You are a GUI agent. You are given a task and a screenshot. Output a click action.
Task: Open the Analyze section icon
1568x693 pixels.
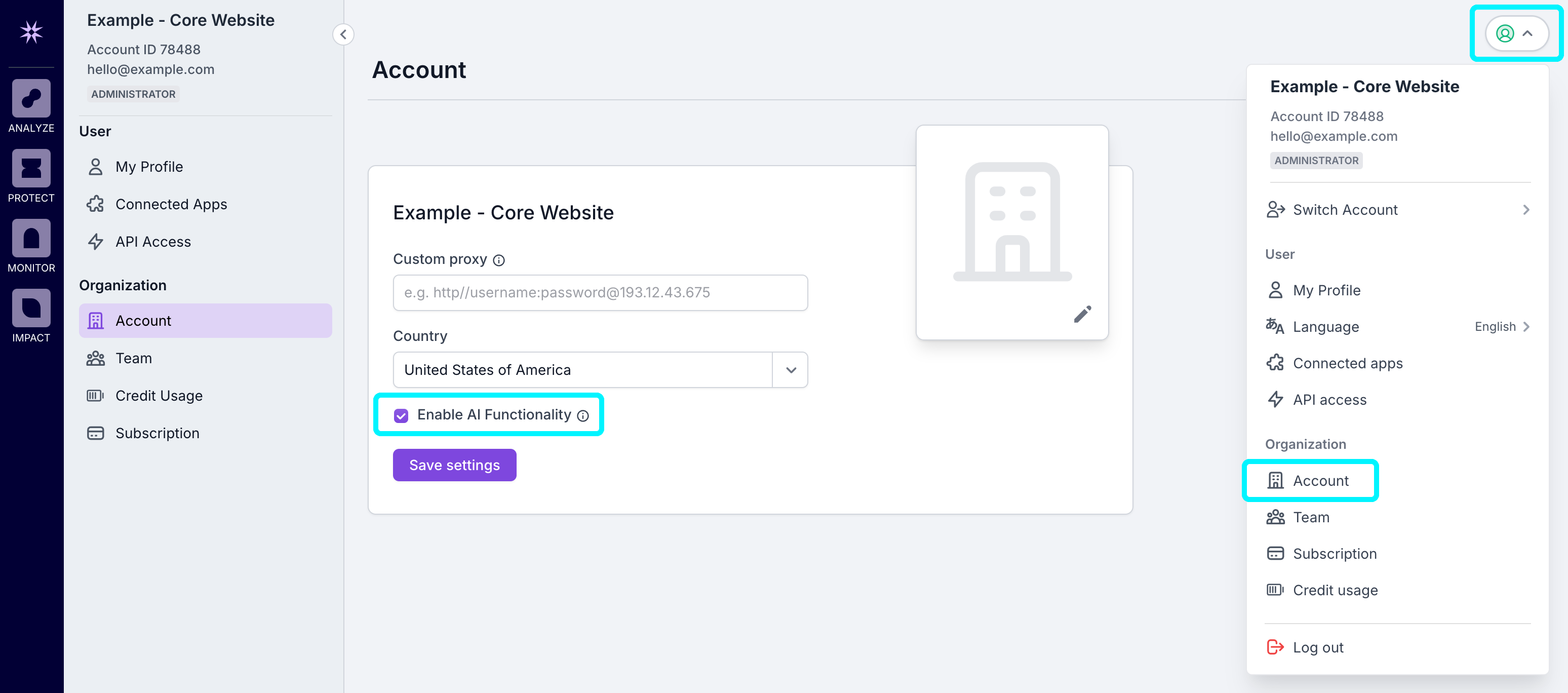click(x=31, y=98)
